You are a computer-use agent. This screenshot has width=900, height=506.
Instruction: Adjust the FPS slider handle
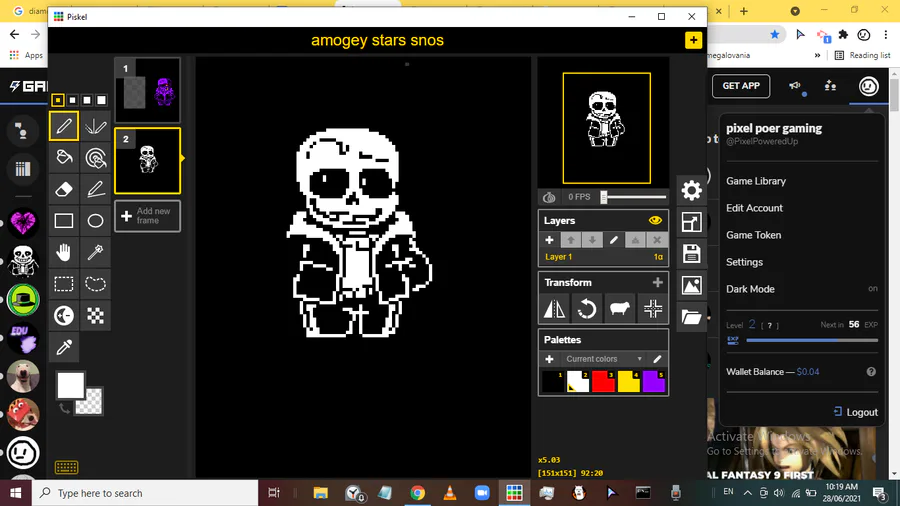click(604, 197)
